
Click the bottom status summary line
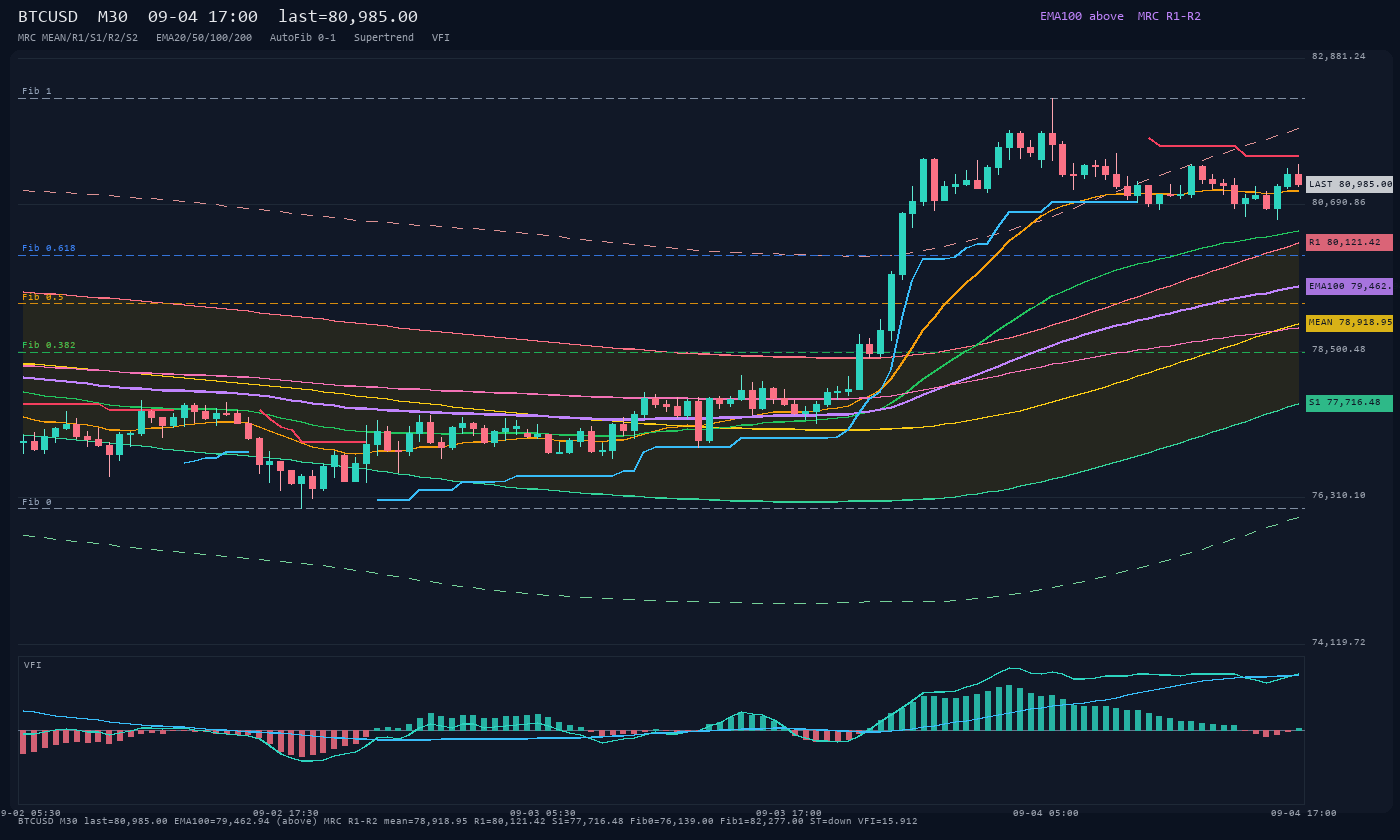pyautogui.click(x=467, y=821)
